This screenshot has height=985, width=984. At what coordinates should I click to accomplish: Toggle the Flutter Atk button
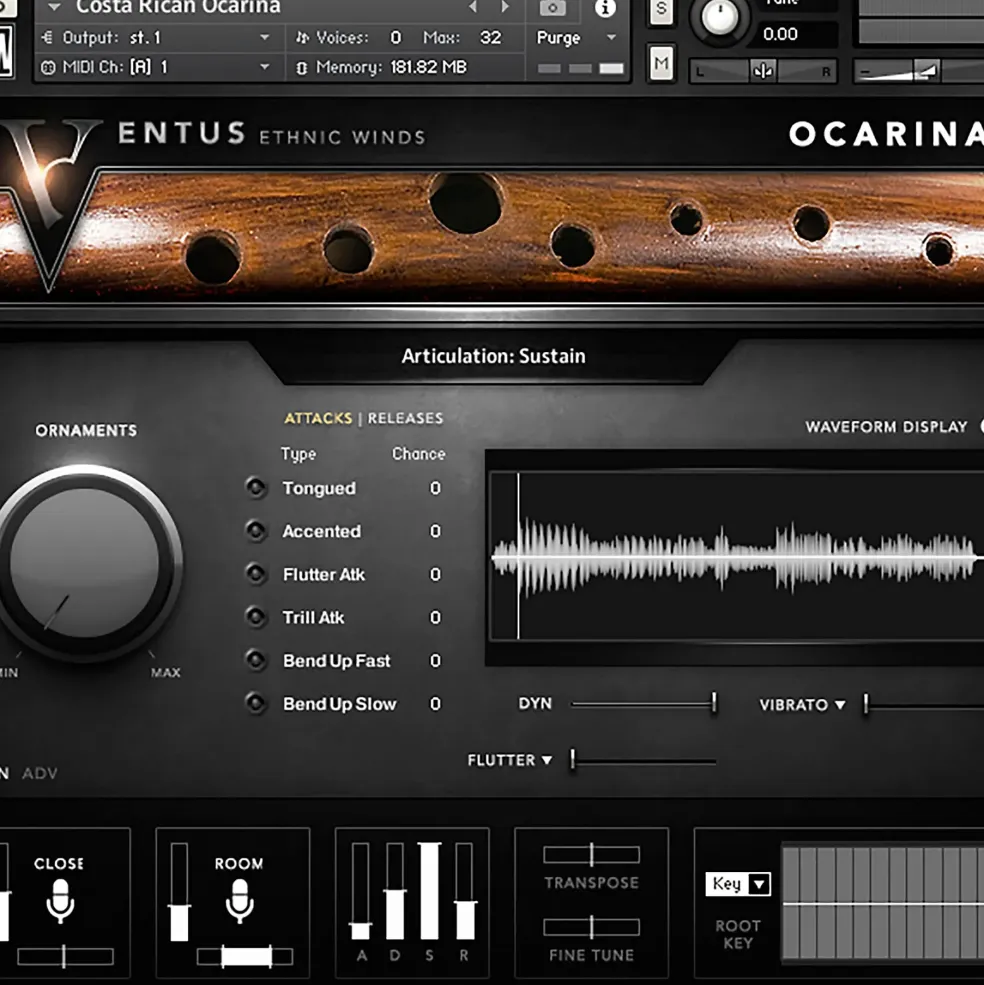(x=256, y=574)
